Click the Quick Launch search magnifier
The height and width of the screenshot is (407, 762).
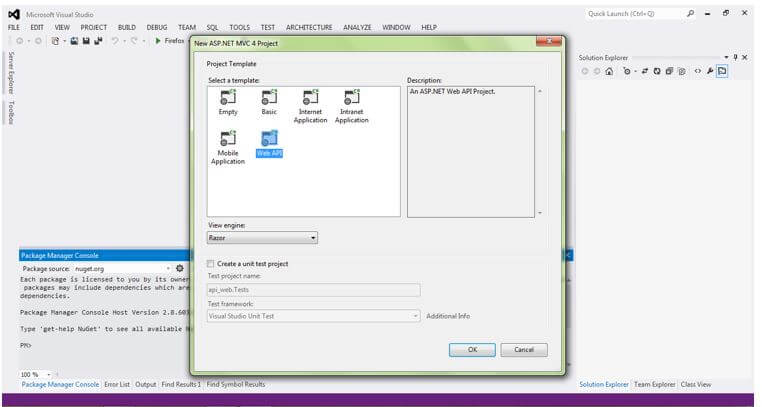690,14
